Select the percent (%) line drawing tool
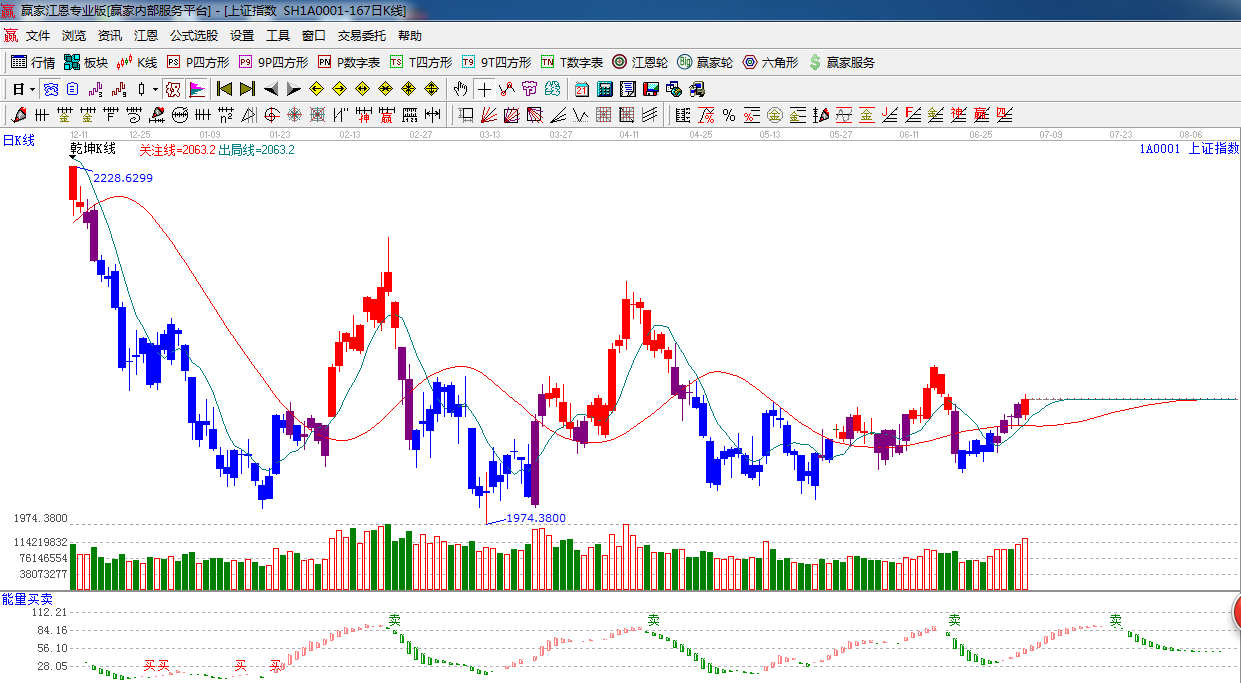 coord(728,115)
